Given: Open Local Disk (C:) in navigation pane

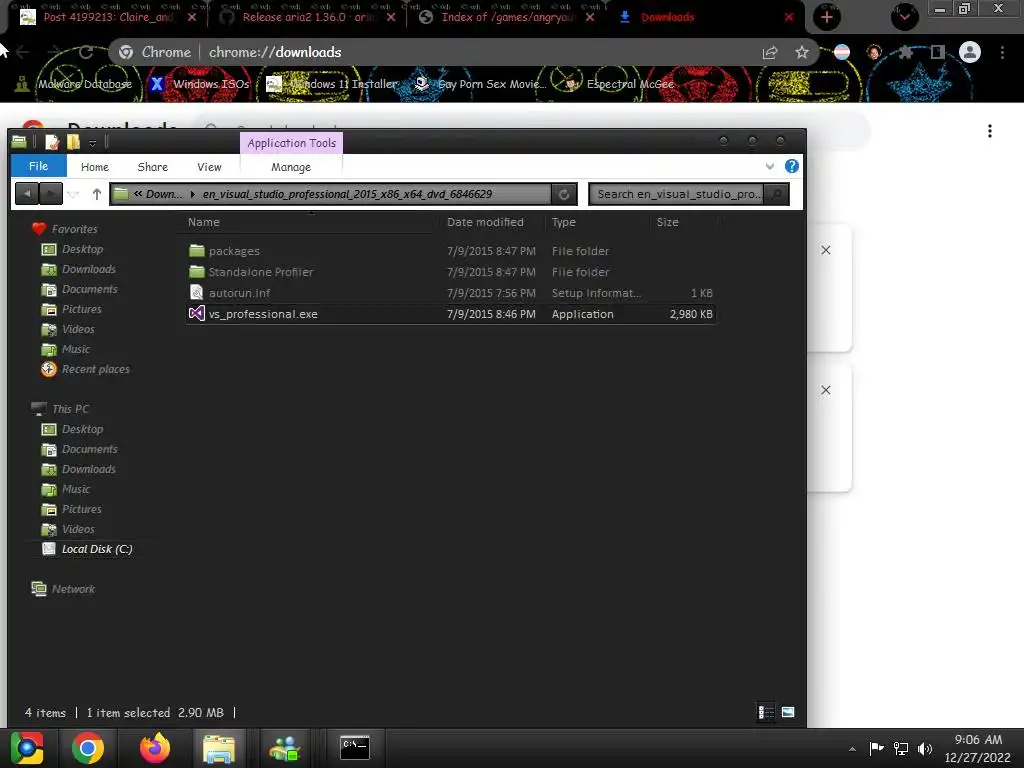Looking at the screenshot, I should [x=97, y=549].
